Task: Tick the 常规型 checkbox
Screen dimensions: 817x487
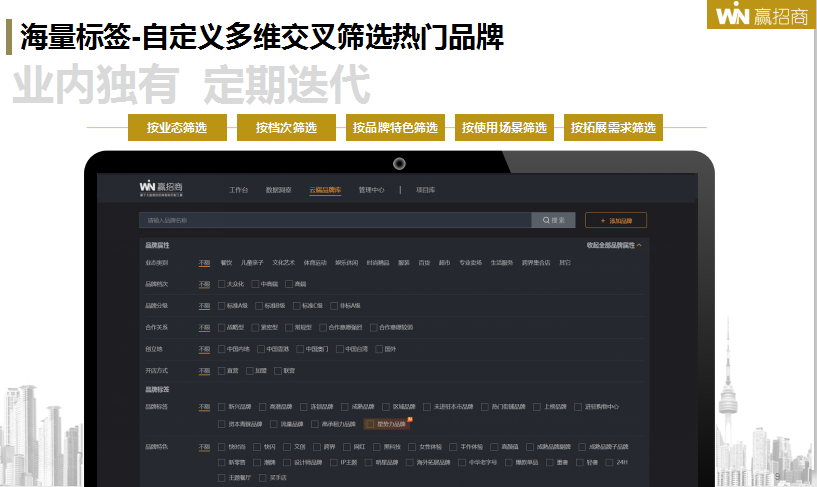Action: pos(289,328)
